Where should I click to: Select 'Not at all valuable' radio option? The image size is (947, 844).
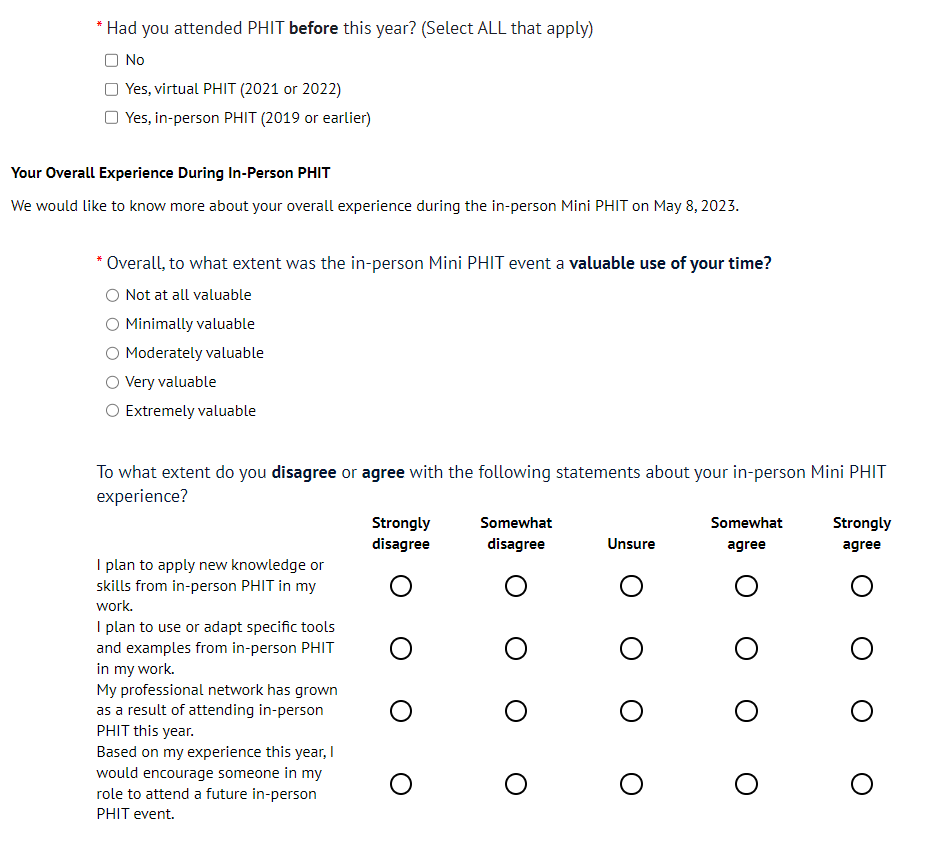[112, 295]
